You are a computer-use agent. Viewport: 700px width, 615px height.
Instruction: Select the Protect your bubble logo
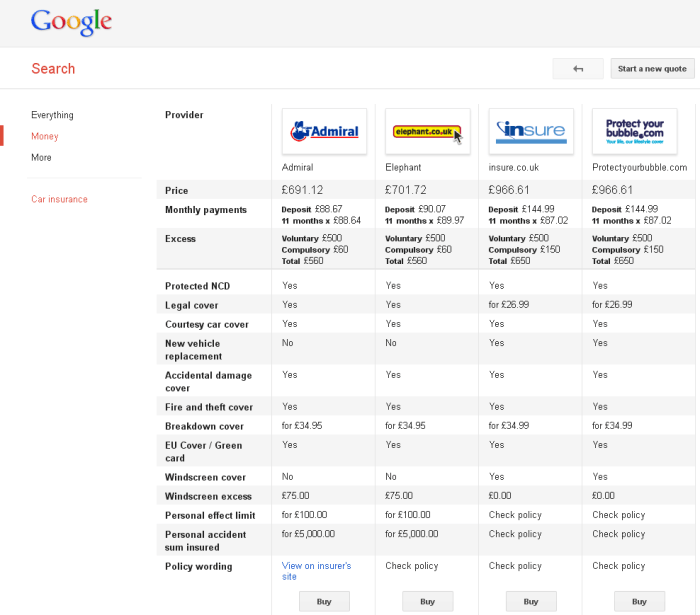pos(634,131)
